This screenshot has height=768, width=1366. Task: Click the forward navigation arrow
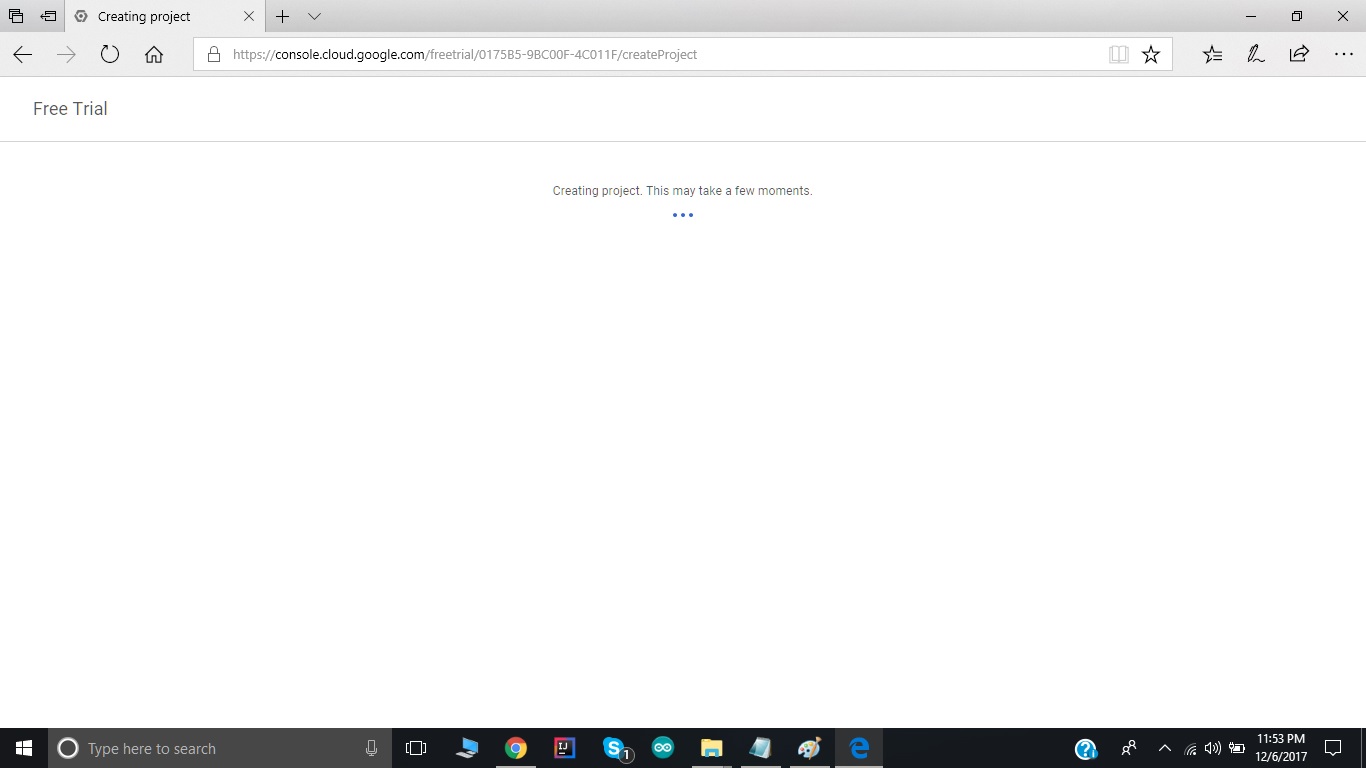click(66, 55)
